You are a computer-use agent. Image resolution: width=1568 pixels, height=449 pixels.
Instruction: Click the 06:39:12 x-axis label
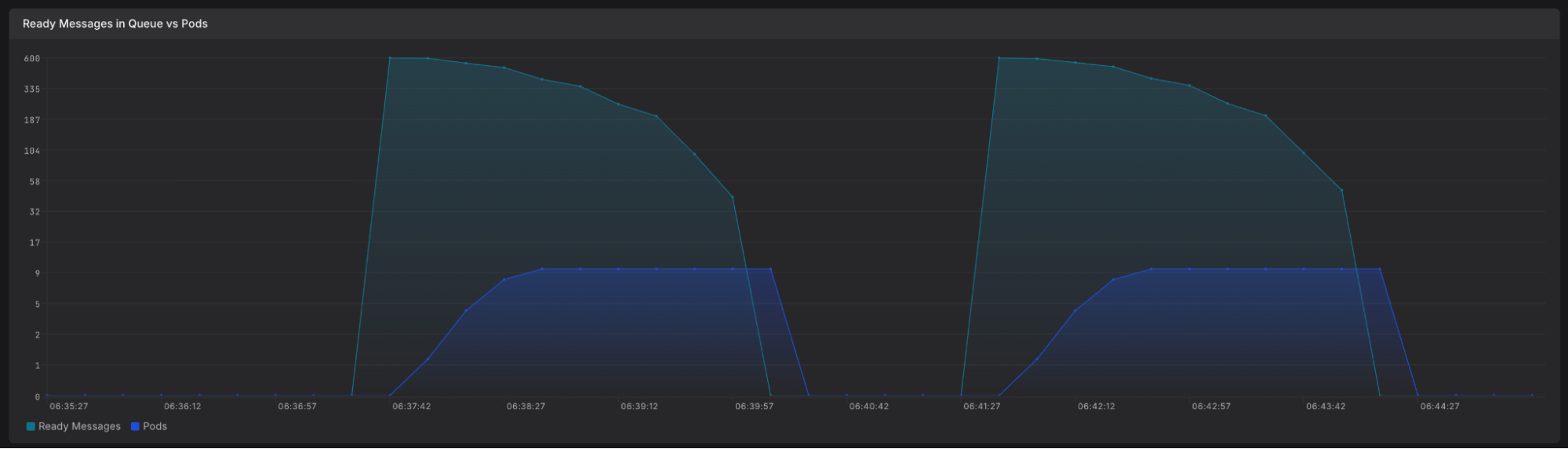click(x=640, y=407)
